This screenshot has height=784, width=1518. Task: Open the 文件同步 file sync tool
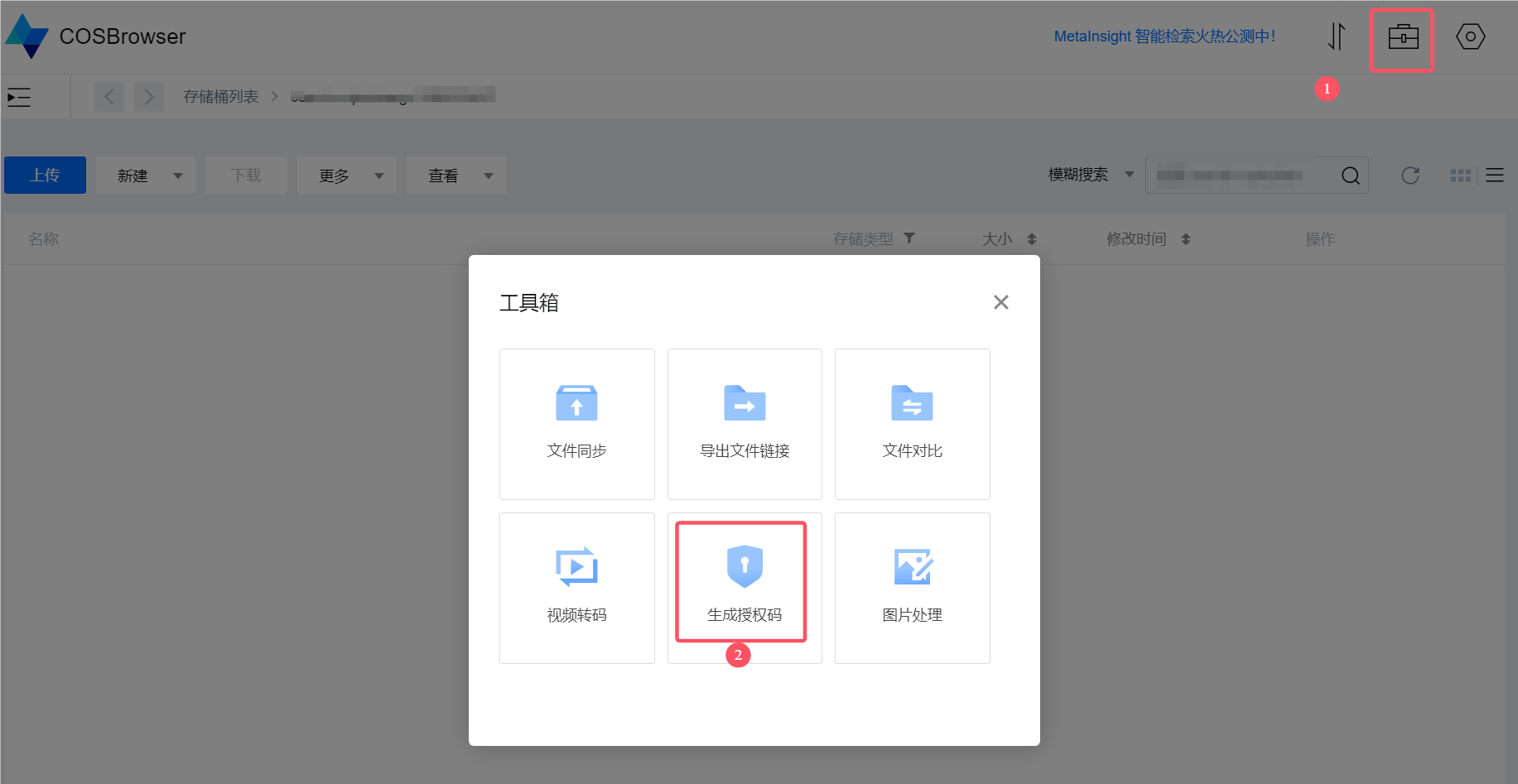[x=576, y=424]
